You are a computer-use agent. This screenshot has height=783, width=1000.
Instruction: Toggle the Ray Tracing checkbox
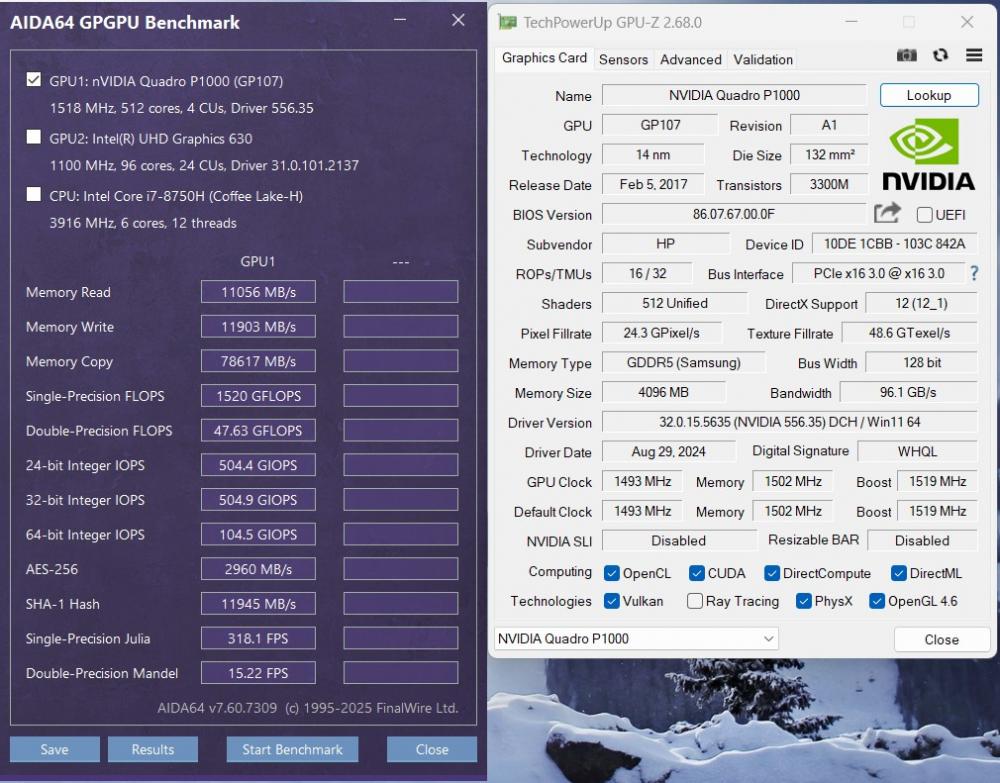click(695, 601)
